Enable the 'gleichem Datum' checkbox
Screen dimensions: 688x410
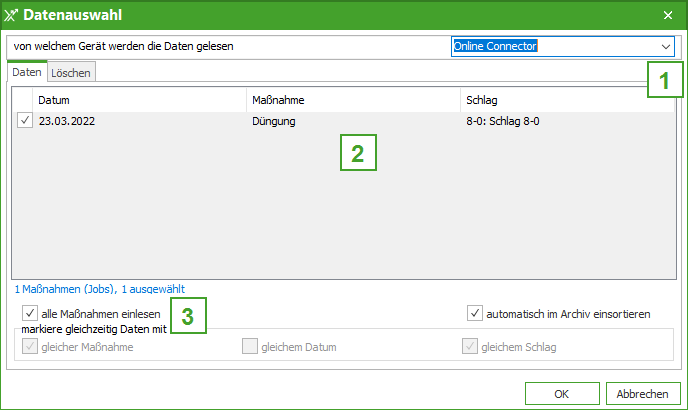[250, 347]
